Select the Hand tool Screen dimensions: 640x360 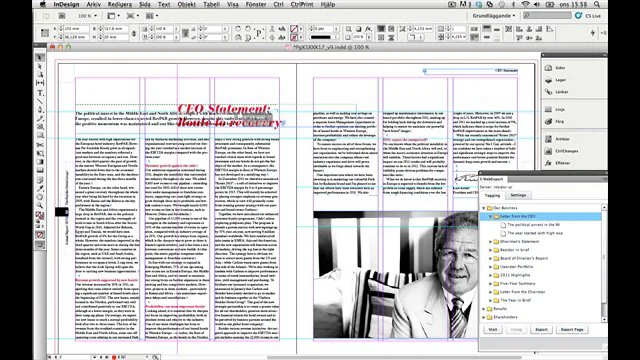coord(40,197)
